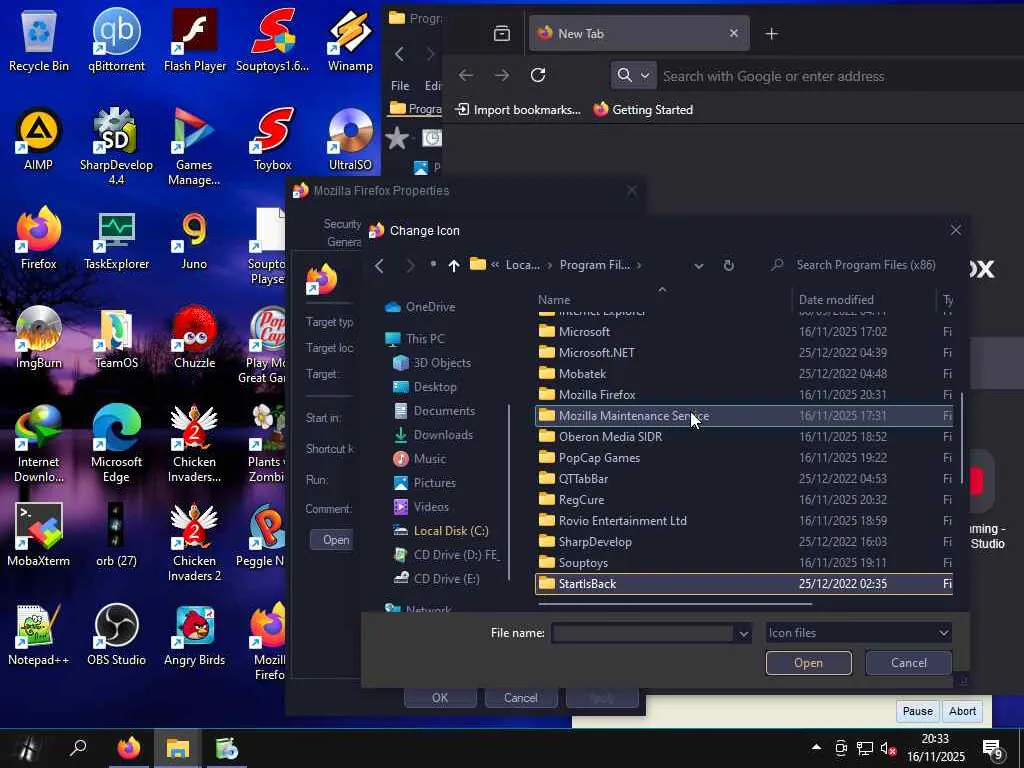Viewport: 1024px width, 768px height.
Task: Click Up arrow in Change Icon dialog
Action: 454,265
